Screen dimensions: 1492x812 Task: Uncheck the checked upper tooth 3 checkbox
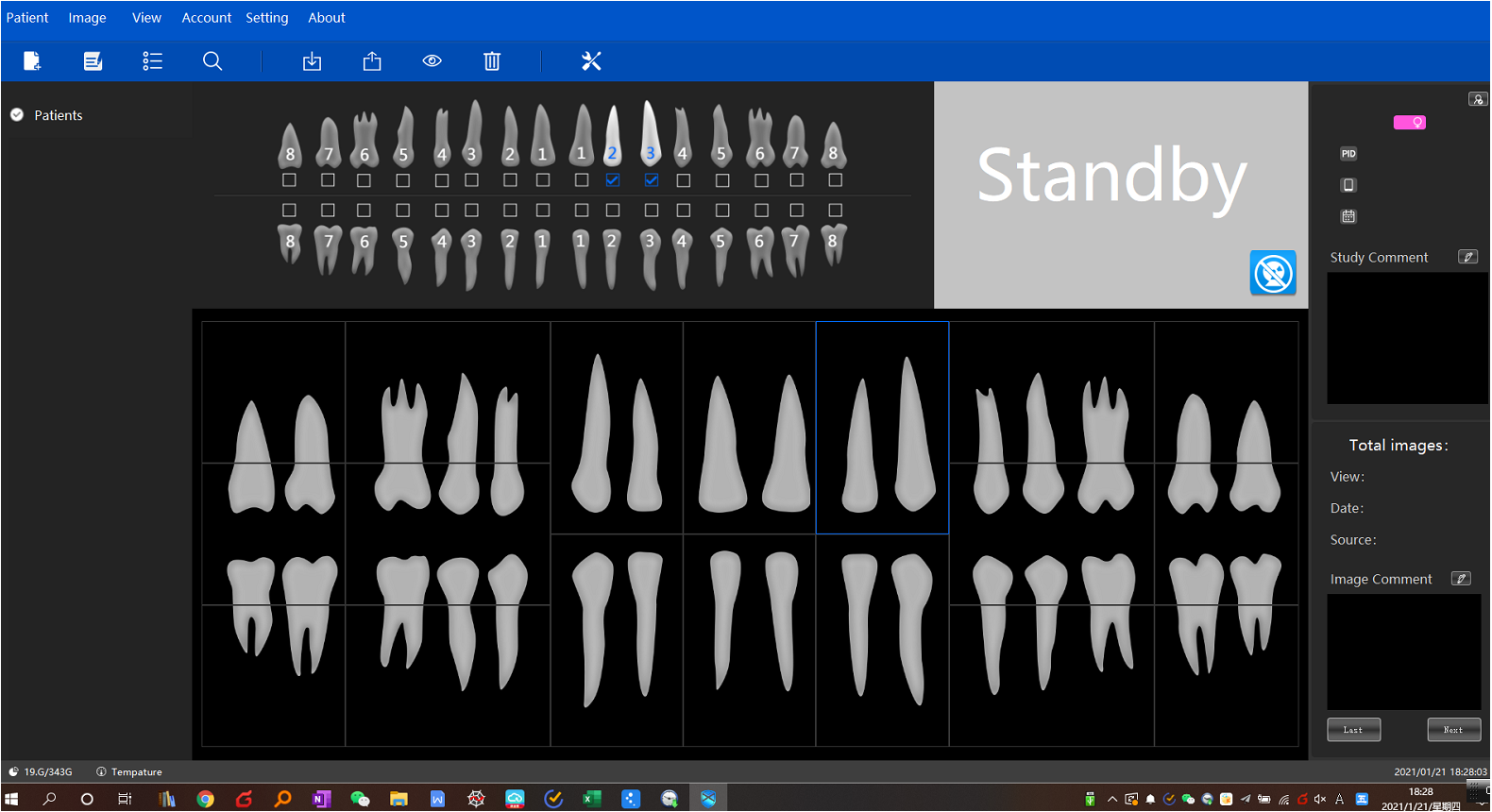tap(651, 180)
